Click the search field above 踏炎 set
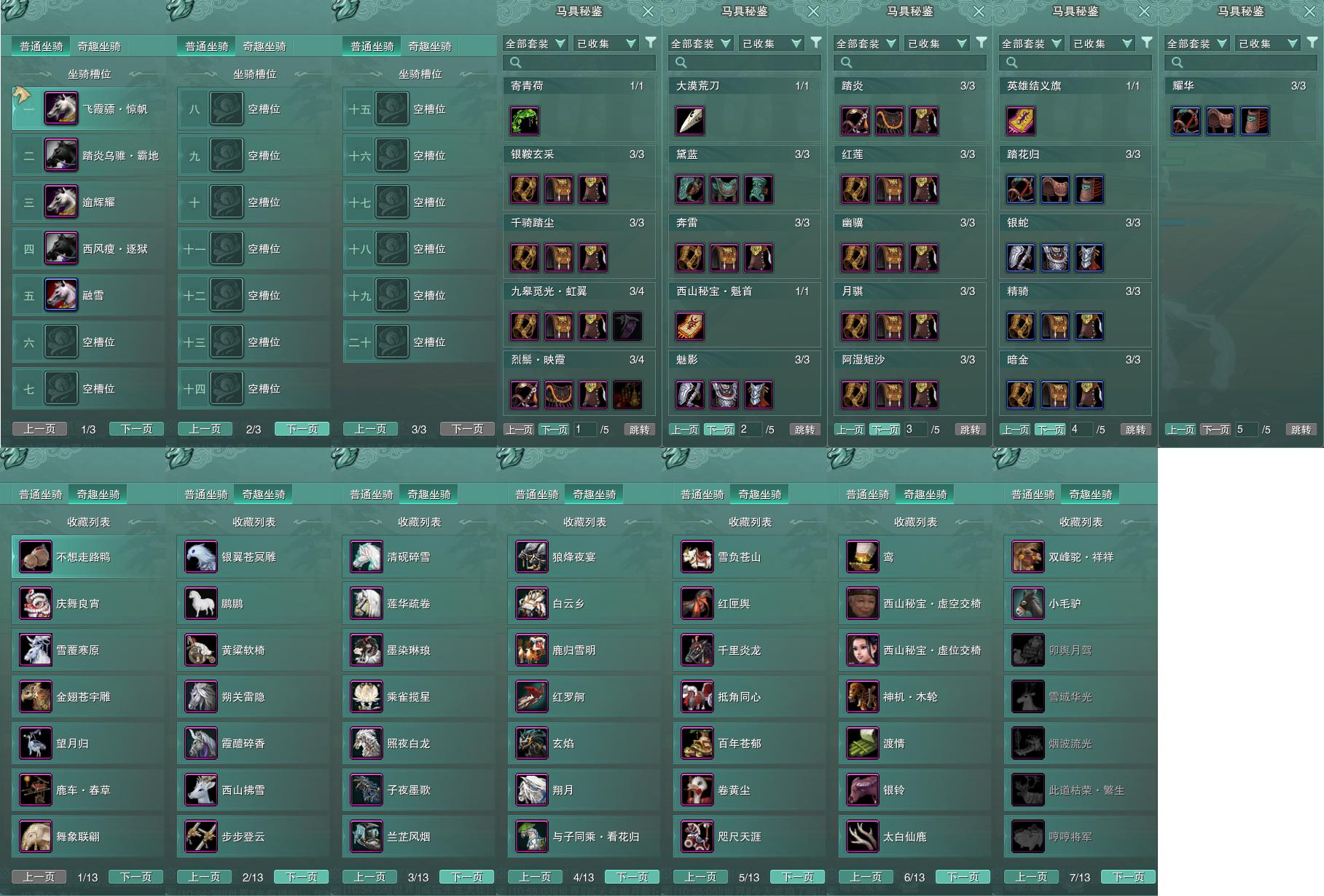The width and height of the screenshot is (1324, 896). 909,63
